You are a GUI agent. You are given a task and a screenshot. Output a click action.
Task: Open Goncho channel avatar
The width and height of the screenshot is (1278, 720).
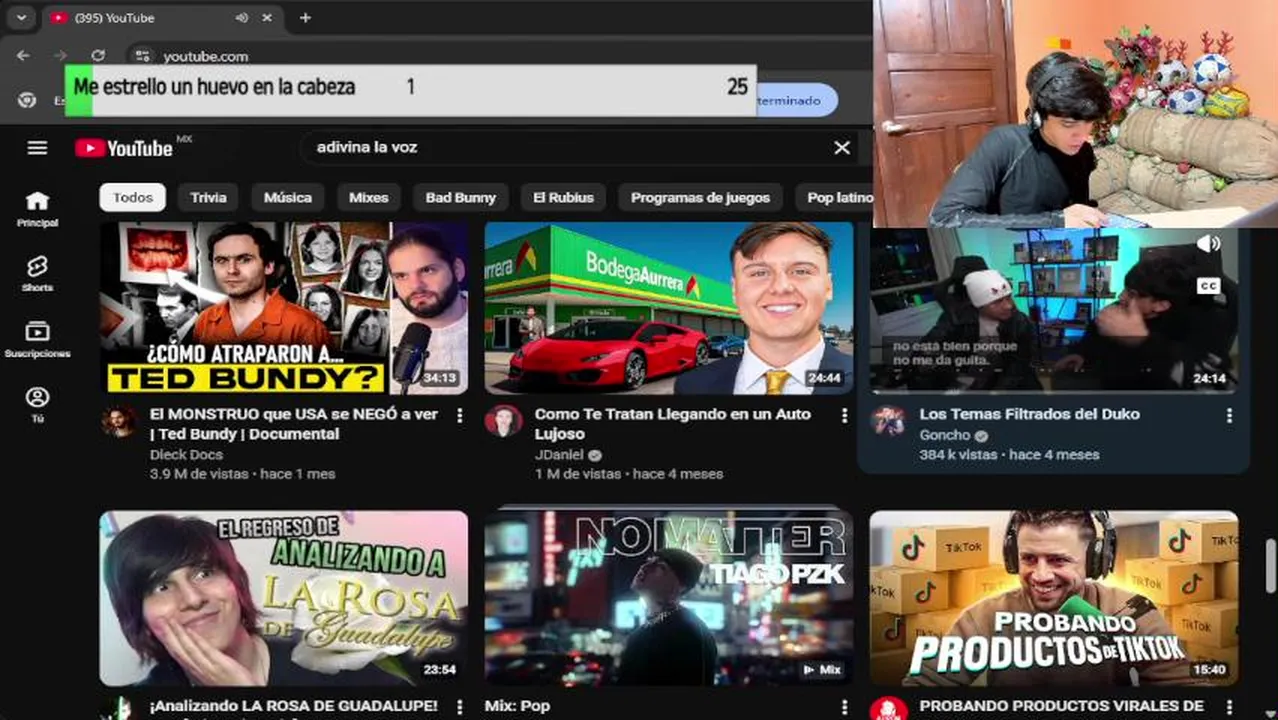[888, 421]
